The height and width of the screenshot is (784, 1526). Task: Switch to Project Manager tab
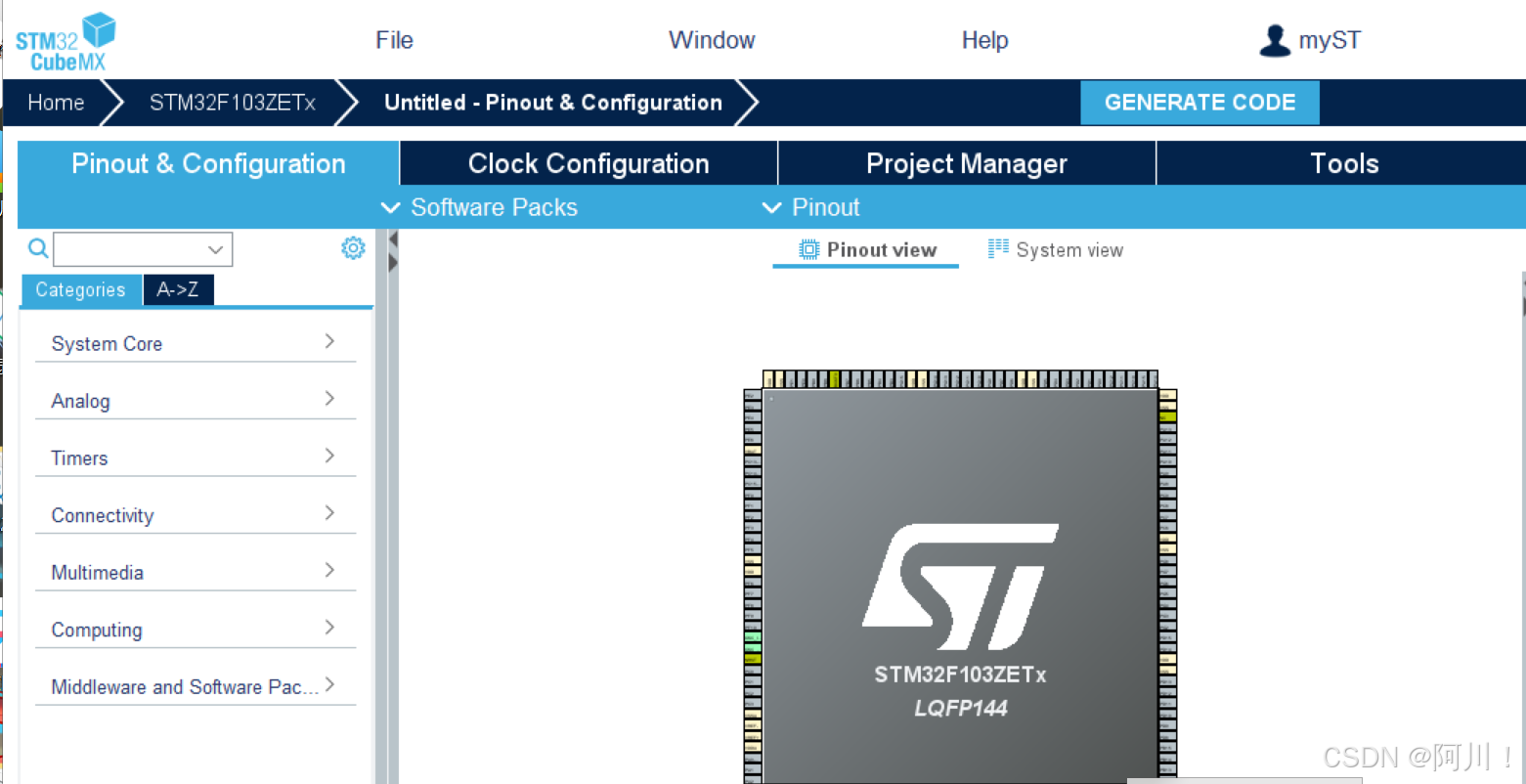[x=967, y=163]
